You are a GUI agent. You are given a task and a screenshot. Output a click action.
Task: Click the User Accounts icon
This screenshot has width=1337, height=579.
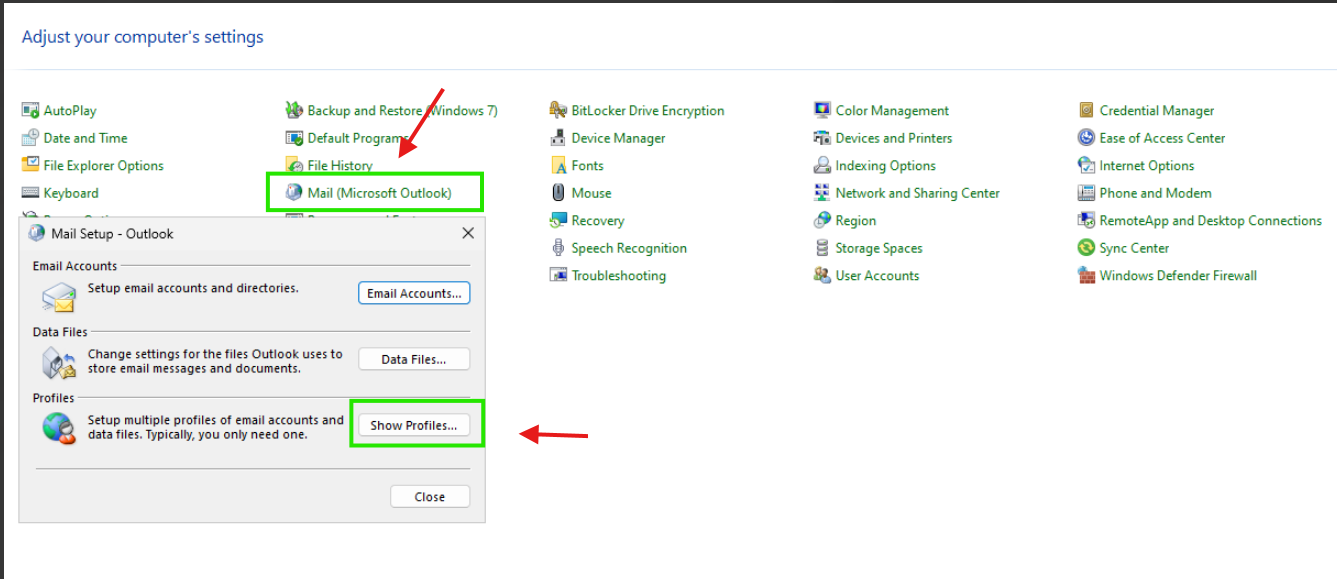822,276
